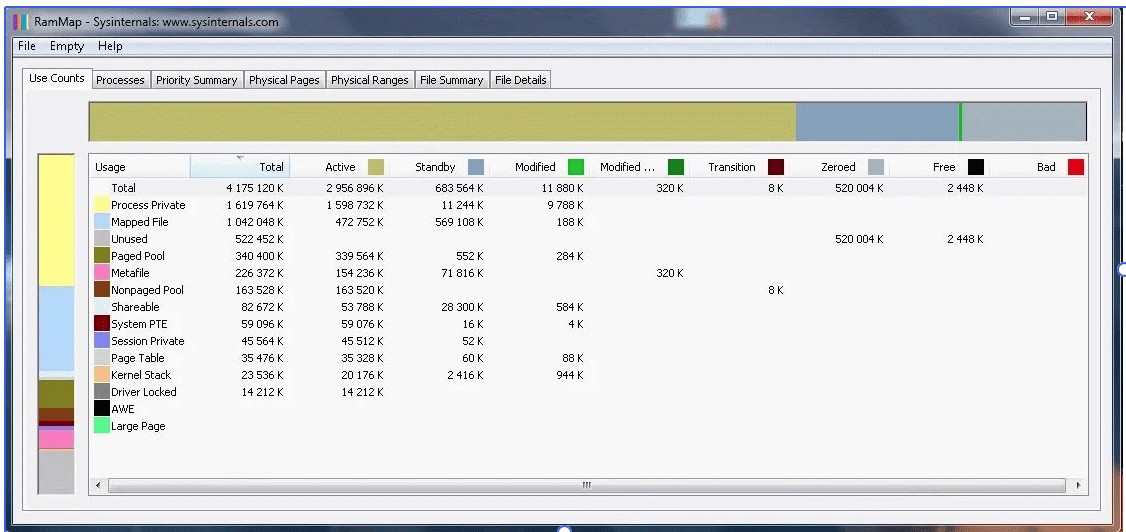Switch to the Processes tab

[120, 80]
